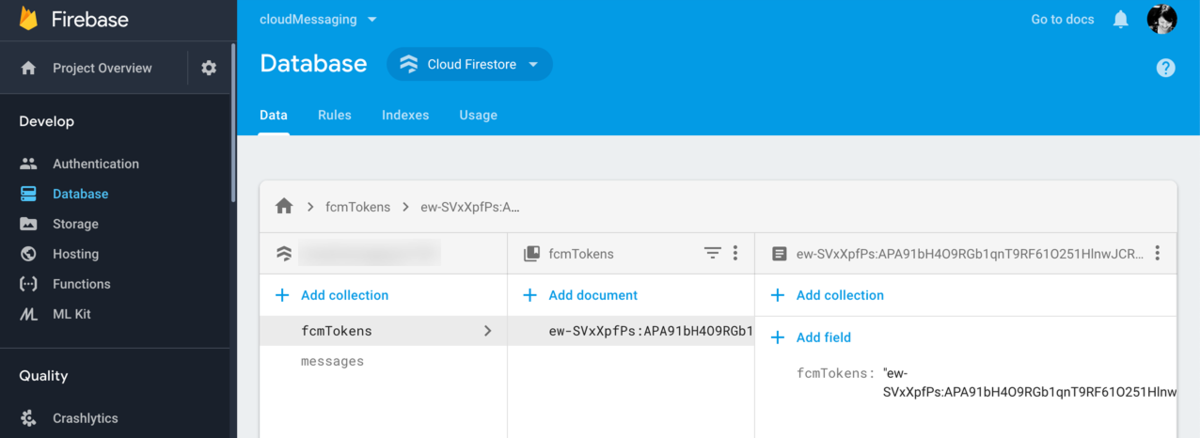Open fcmTokens collection overflow menu
Image resolution: width=1200 pixels, height=438 pixels.
pyautogui.click(x=735, y=254)
